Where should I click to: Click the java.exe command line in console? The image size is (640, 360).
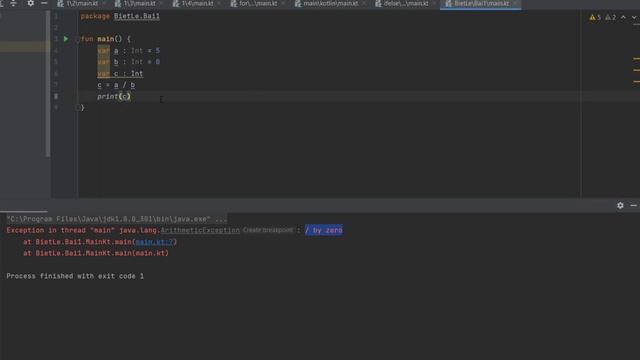(x=117, y=219)
